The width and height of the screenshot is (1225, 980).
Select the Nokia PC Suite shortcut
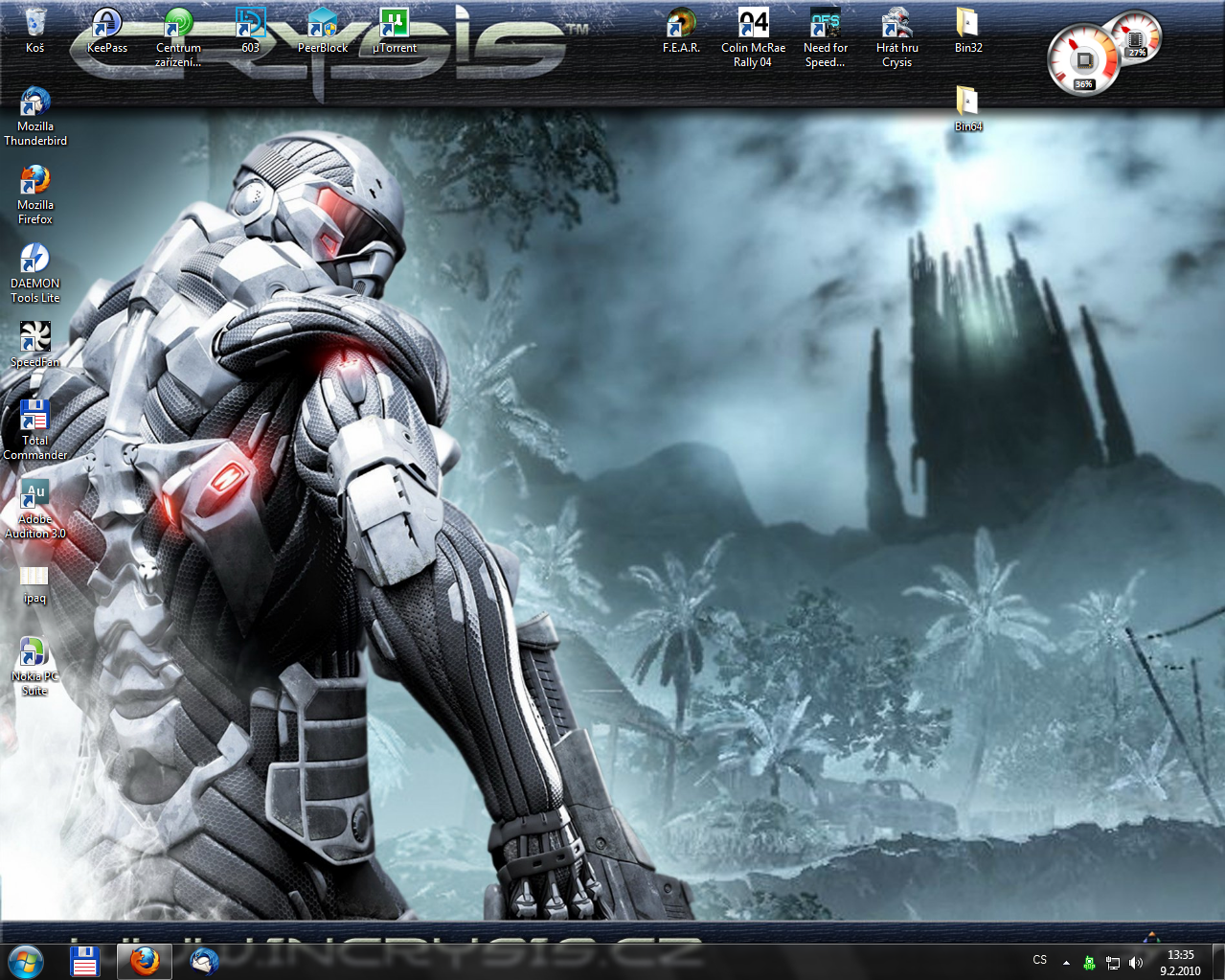click(x=35, y=651)
